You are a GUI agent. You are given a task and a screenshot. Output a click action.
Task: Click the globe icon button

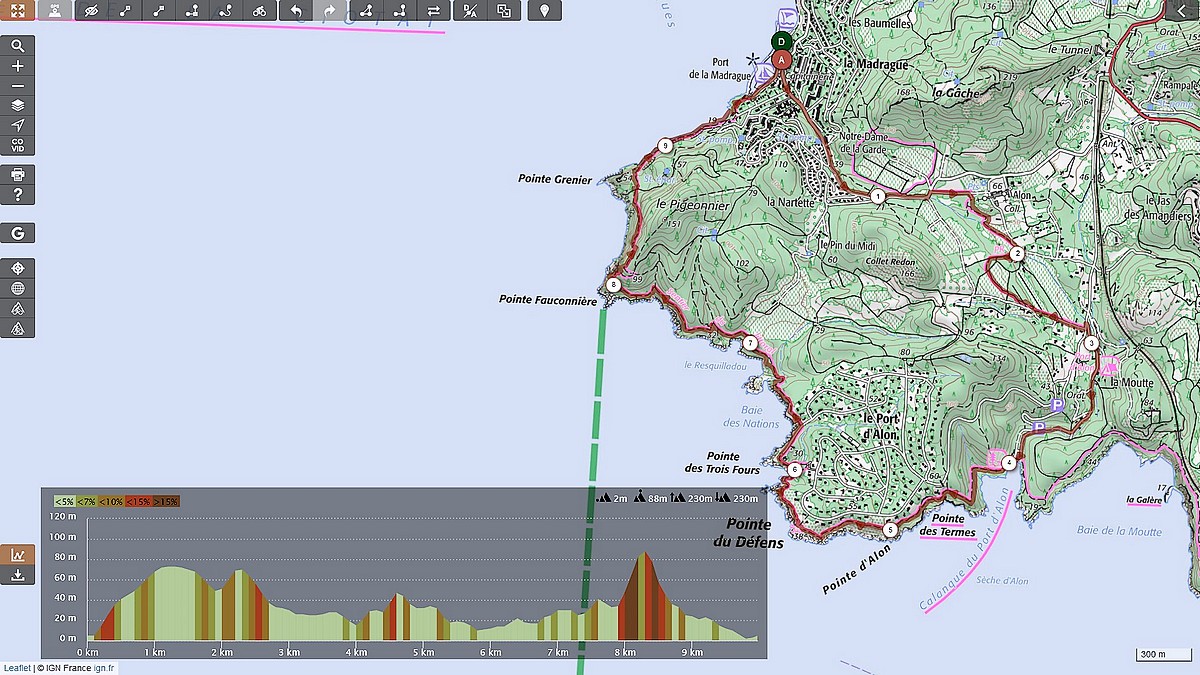coord(18,288)
